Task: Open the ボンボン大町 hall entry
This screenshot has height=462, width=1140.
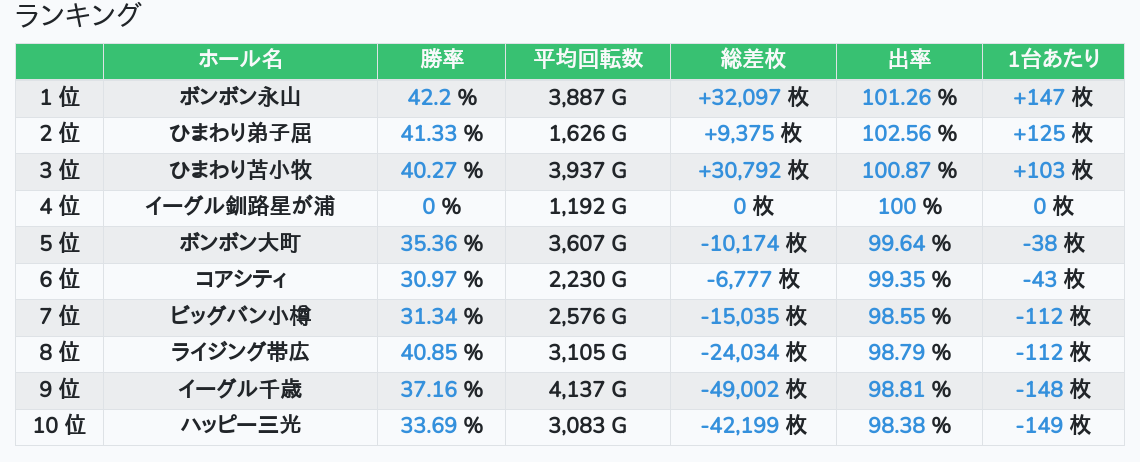Action: pyautogui.click(x=240, y=244)
